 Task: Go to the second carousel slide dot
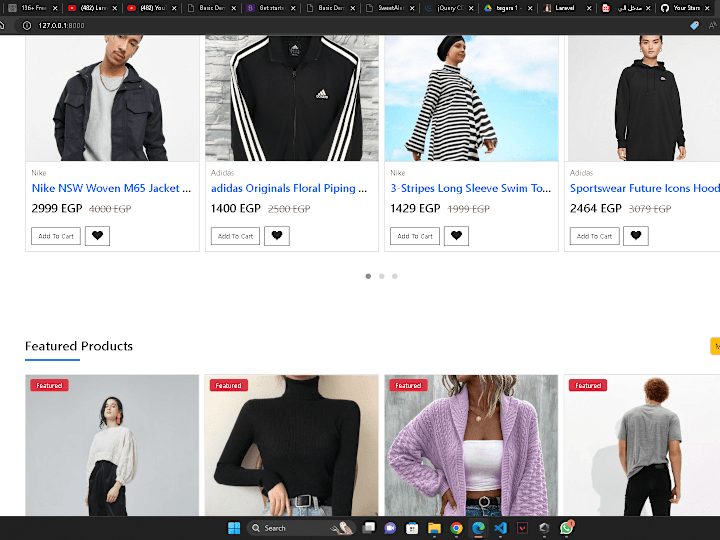point(382,276)
